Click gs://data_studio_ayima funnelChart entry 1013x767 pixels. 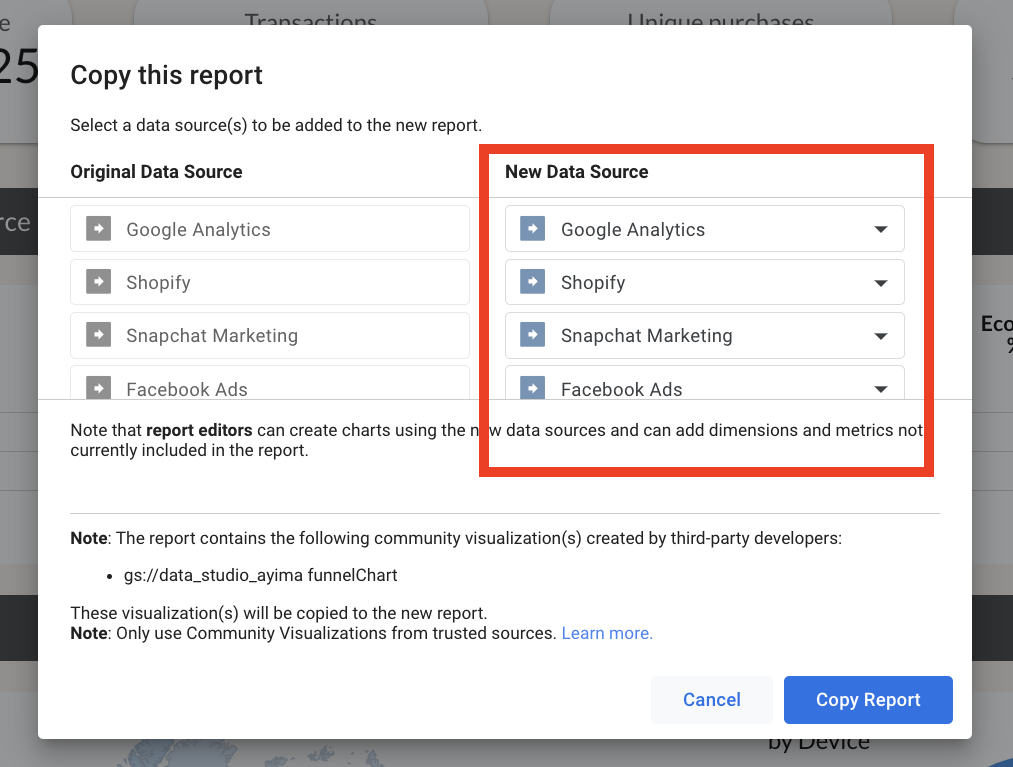coord(260,575)
